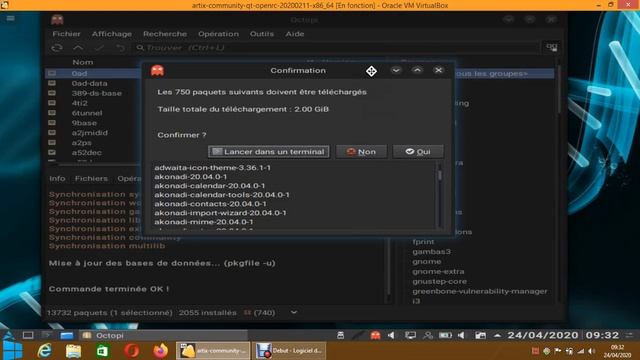
Task: Select the gnome group
Action: tap(427, 261)
